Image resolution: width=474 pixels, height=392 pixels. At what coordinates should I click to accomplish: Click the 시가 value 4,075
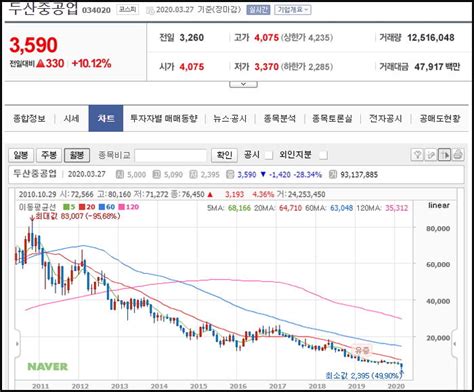pyautogui.click(x=192, y=67)
